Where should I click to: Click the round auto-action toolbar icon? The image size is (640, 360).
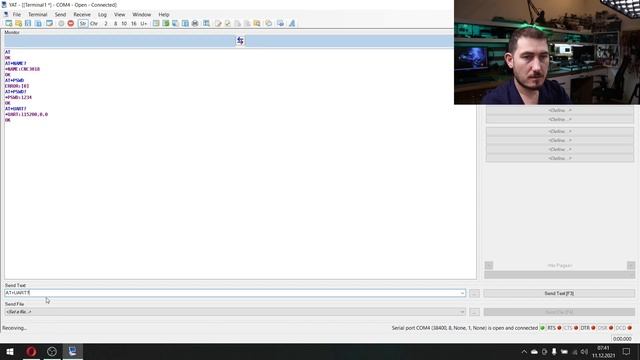coord(269,23)
